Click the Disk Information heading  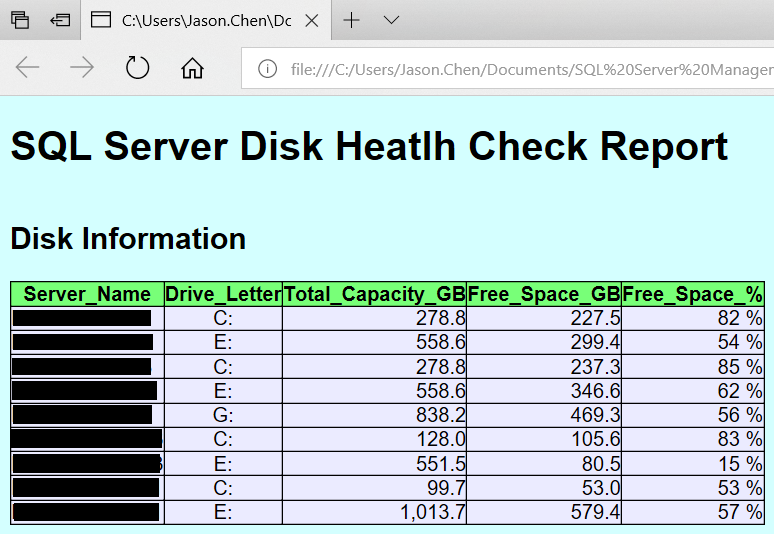tap(128, 238)
